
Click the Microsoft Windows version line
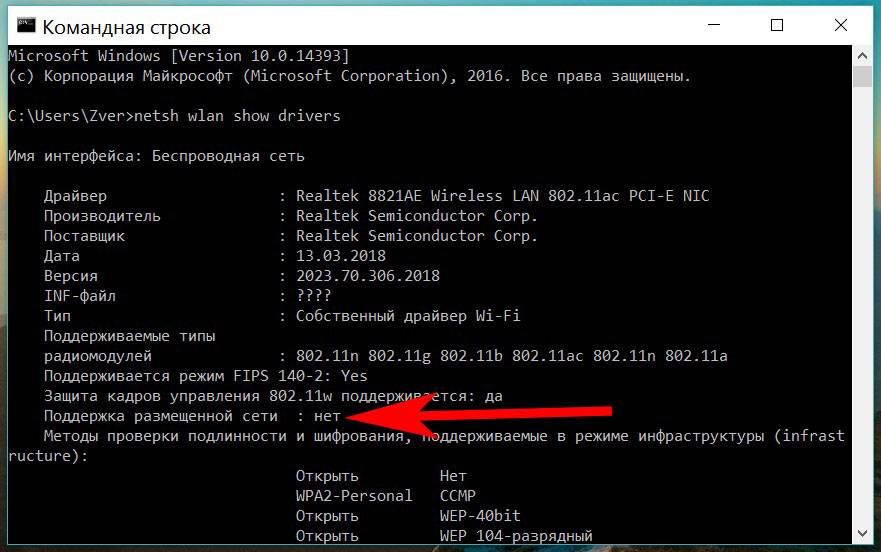(x=178, y=56)
